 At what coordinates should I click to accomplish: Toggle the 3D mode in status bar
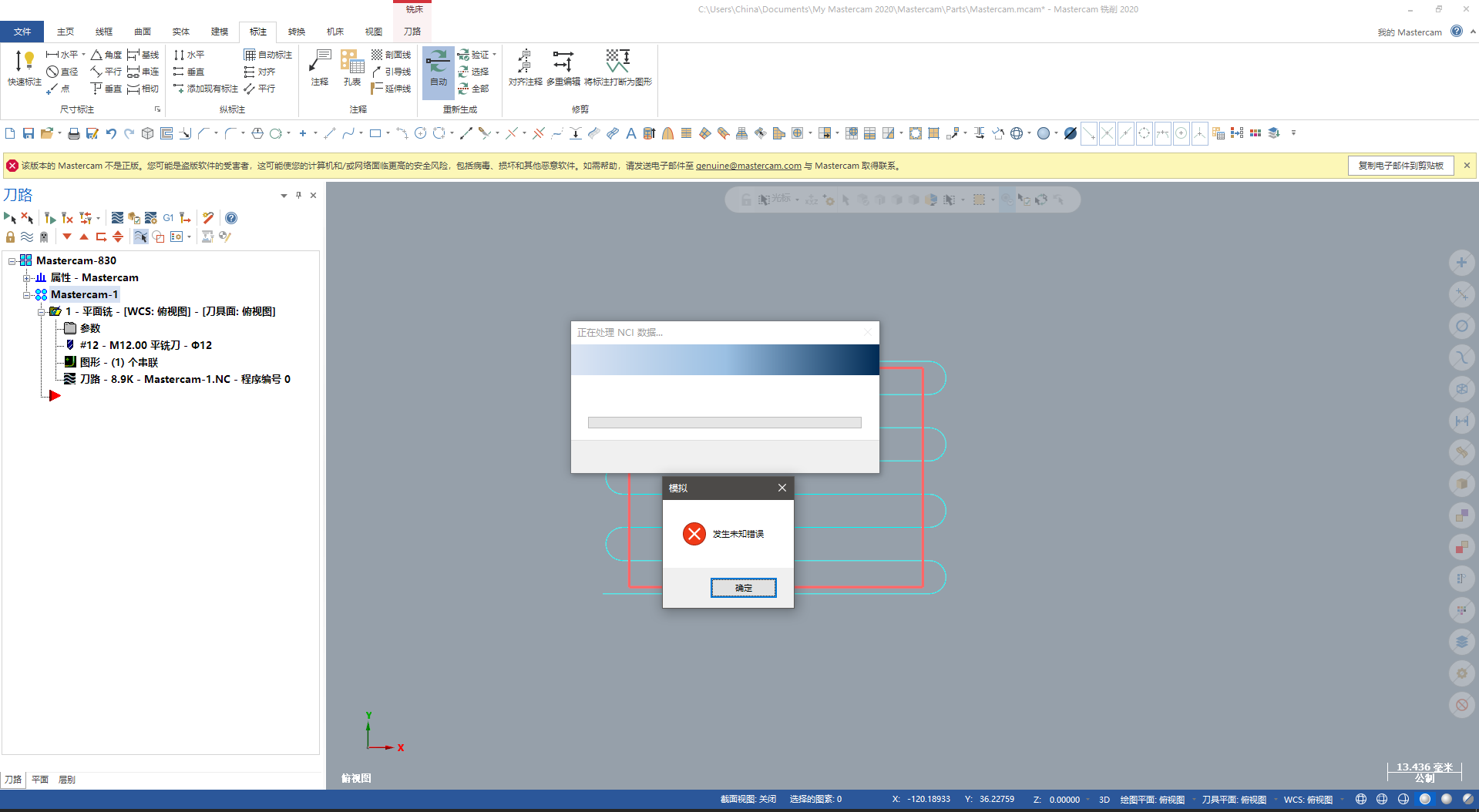[1104, 800]
